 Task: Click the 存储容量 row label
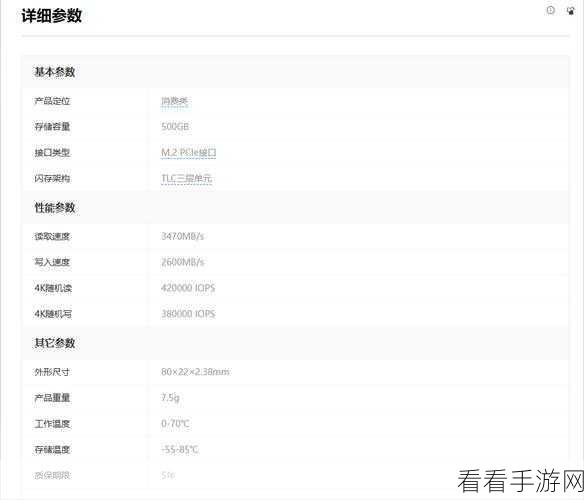click(x=52, y=127)
